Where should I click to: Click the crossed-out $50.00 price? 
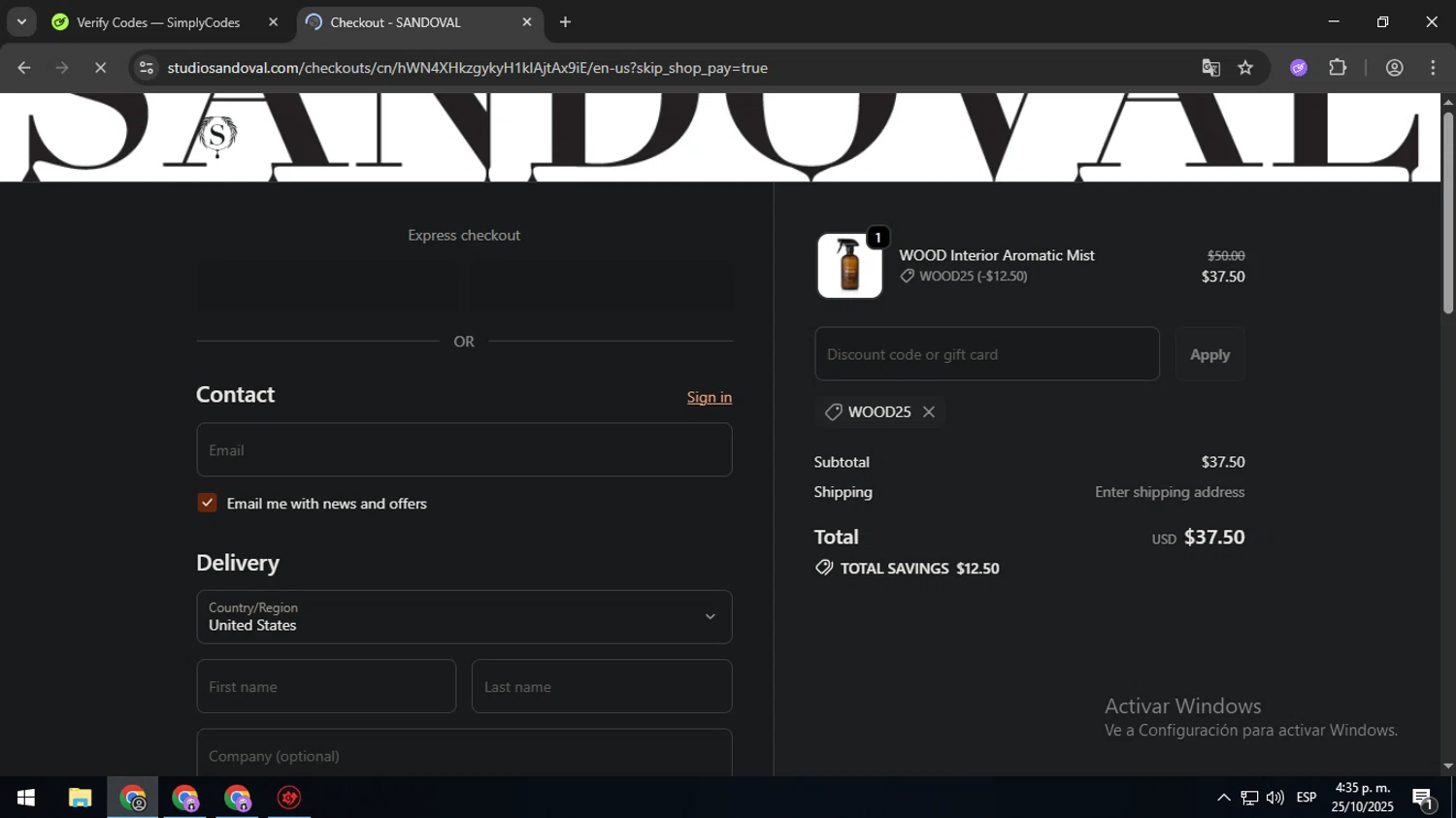click(1226, 255)
